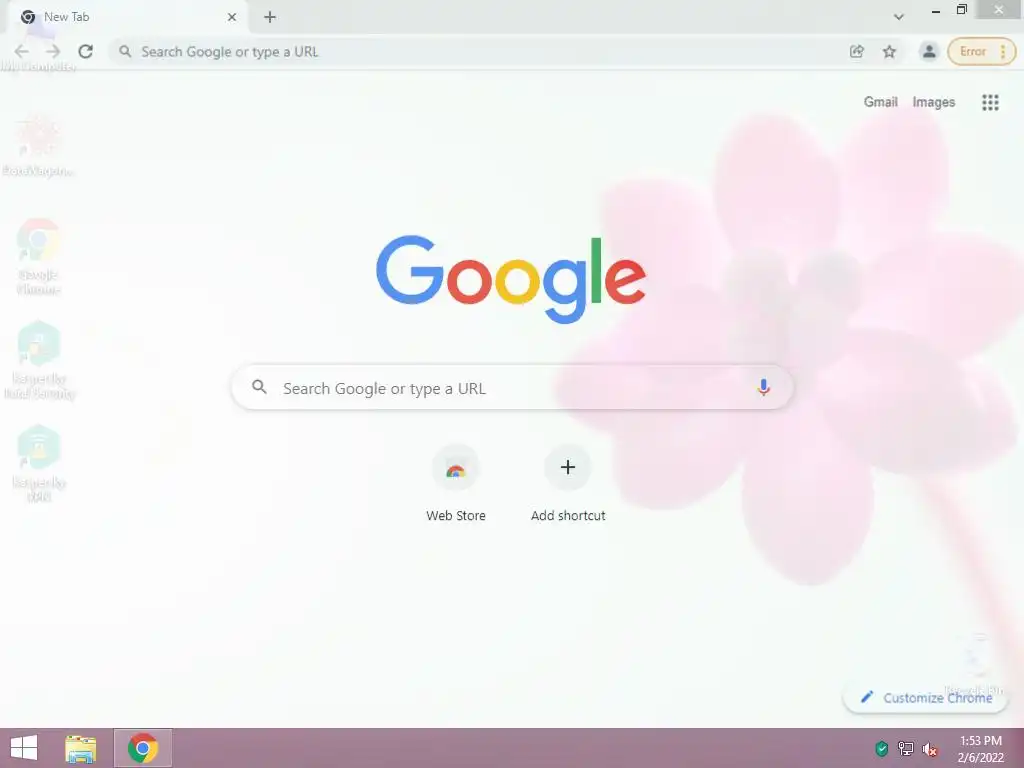Screen dimensions: 1024x768
Task: Open a new tab with plus button
Action: point(270,17)
